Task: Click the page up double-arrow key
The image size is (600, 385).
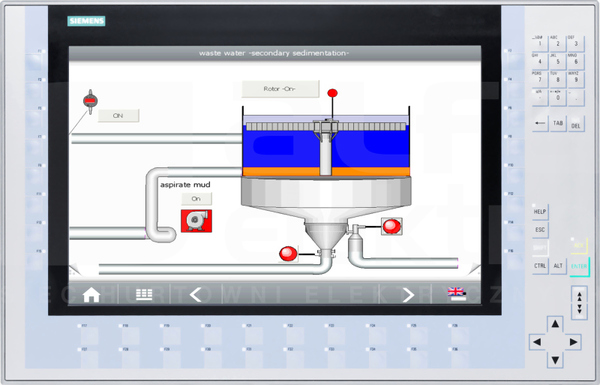Action: (579, 295)
